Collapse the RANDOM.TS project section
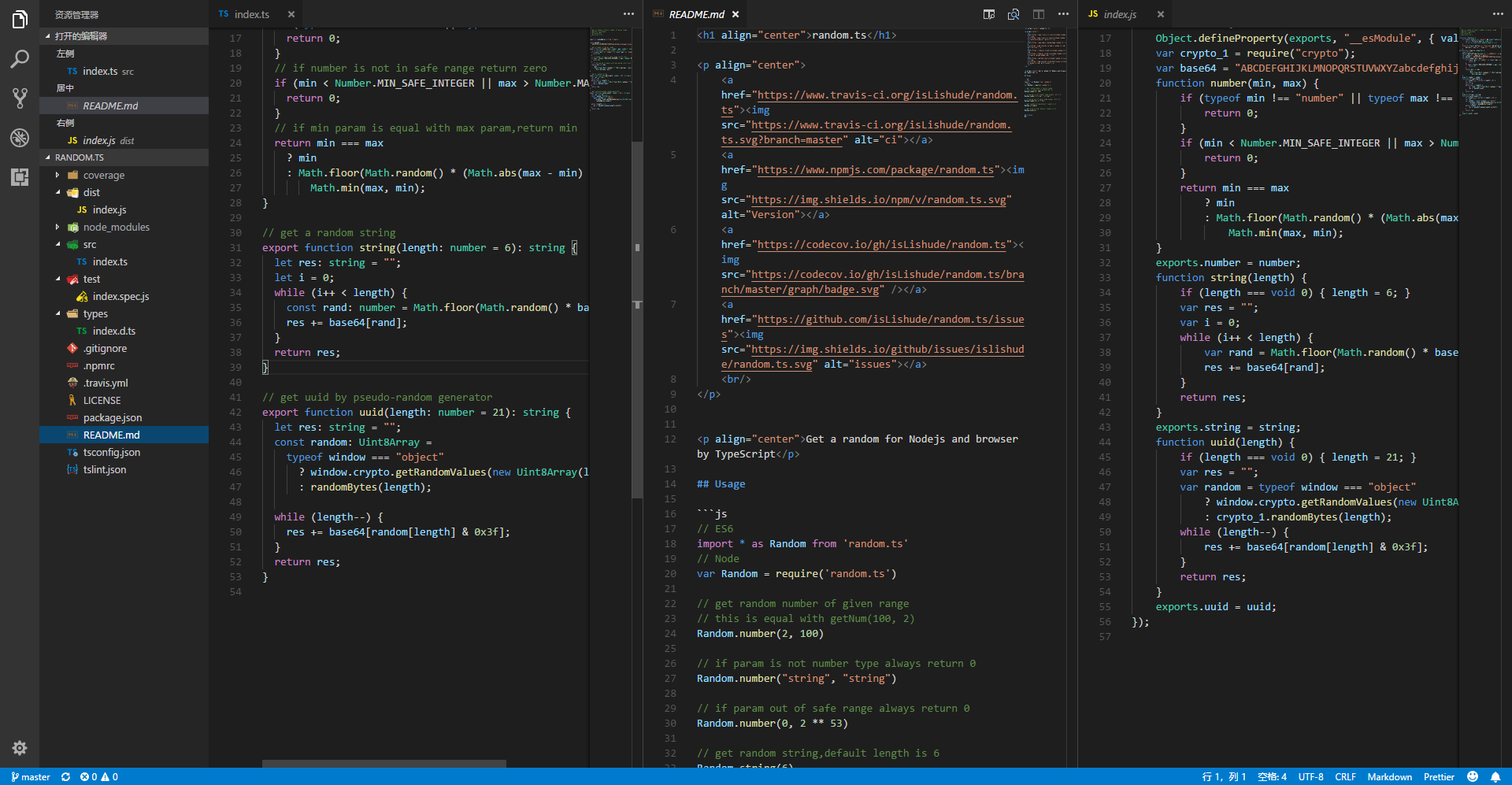The image size is (1512, 785). [124, 157]
